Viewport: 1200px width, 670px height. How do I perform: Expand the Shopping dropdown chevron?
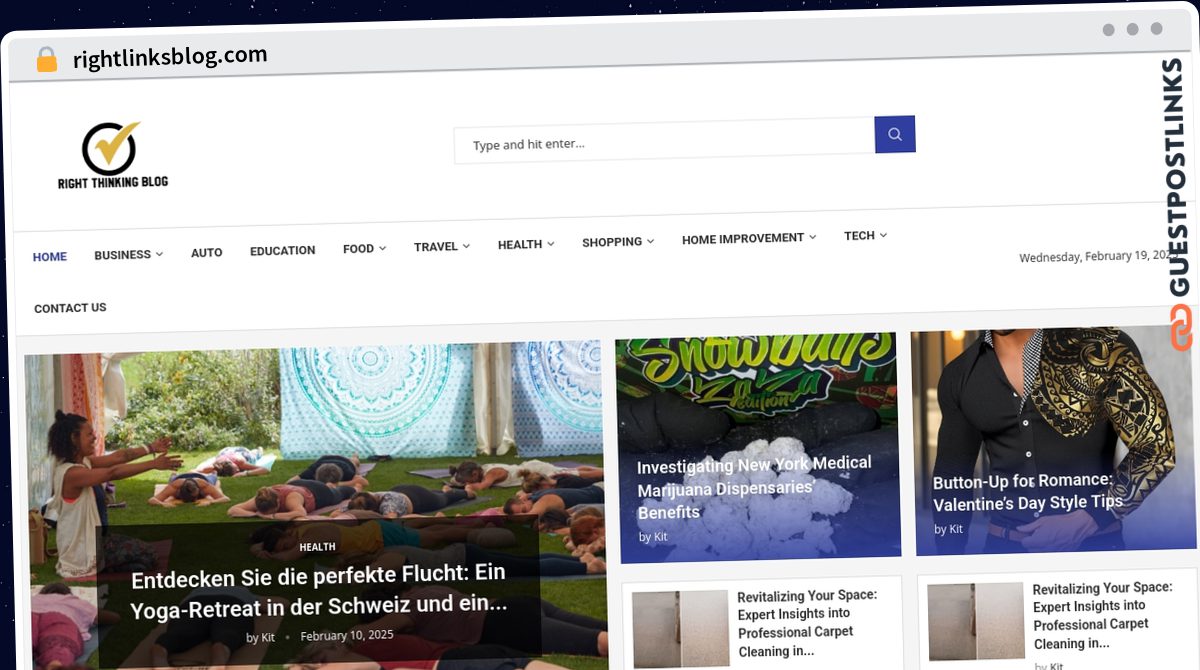(651, 241)
